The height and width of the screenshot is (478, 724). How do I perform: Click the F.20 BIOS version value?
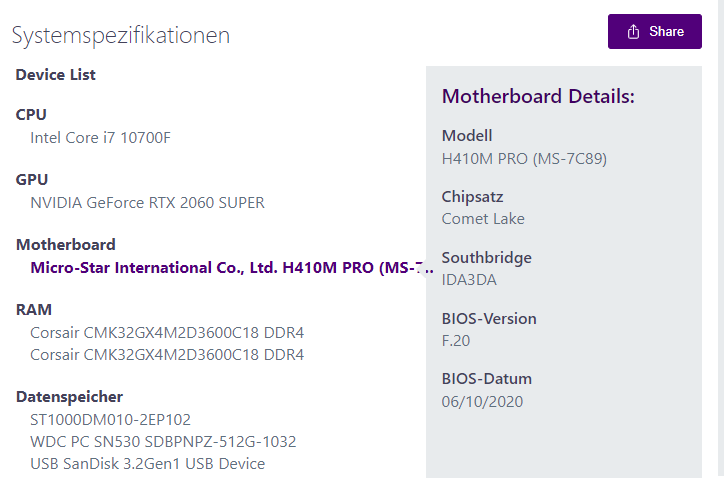click(456, 340)
